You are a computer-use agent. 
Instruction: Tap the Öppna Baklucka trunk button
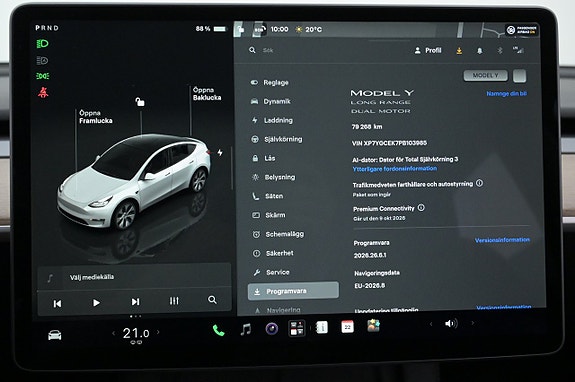(x=207, y=94)
